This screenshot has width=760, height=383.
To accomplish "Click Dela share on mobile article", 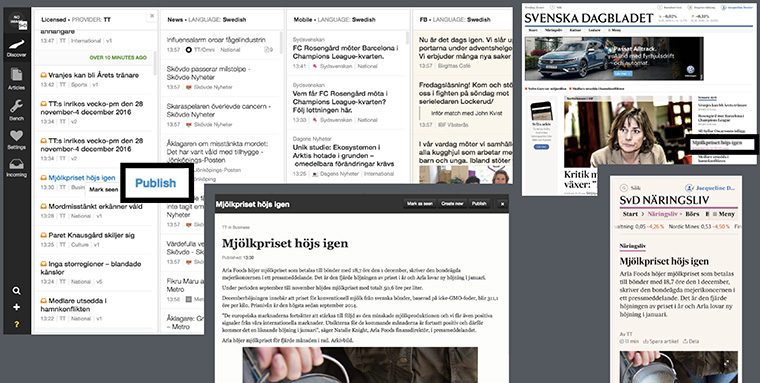I will click(690, 341).
